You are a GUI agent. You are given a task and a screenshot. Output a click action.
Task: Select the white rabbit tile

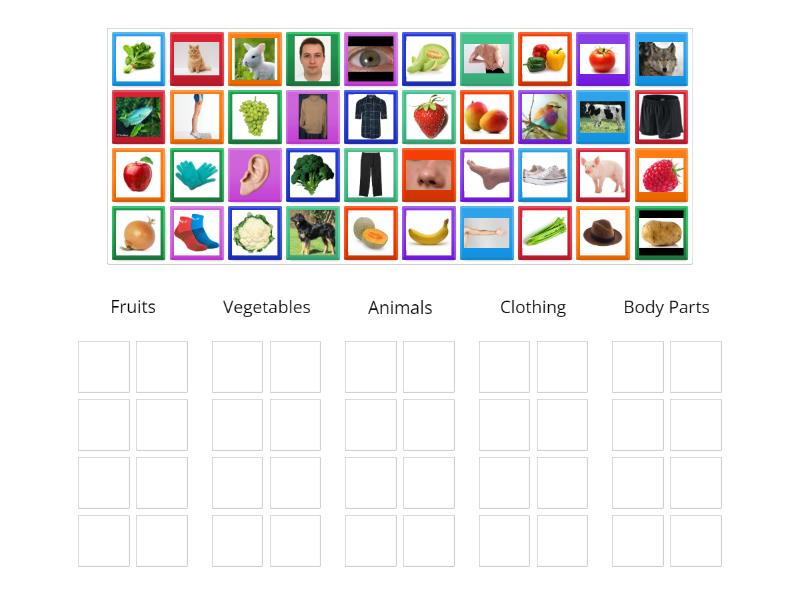point(254,59)
